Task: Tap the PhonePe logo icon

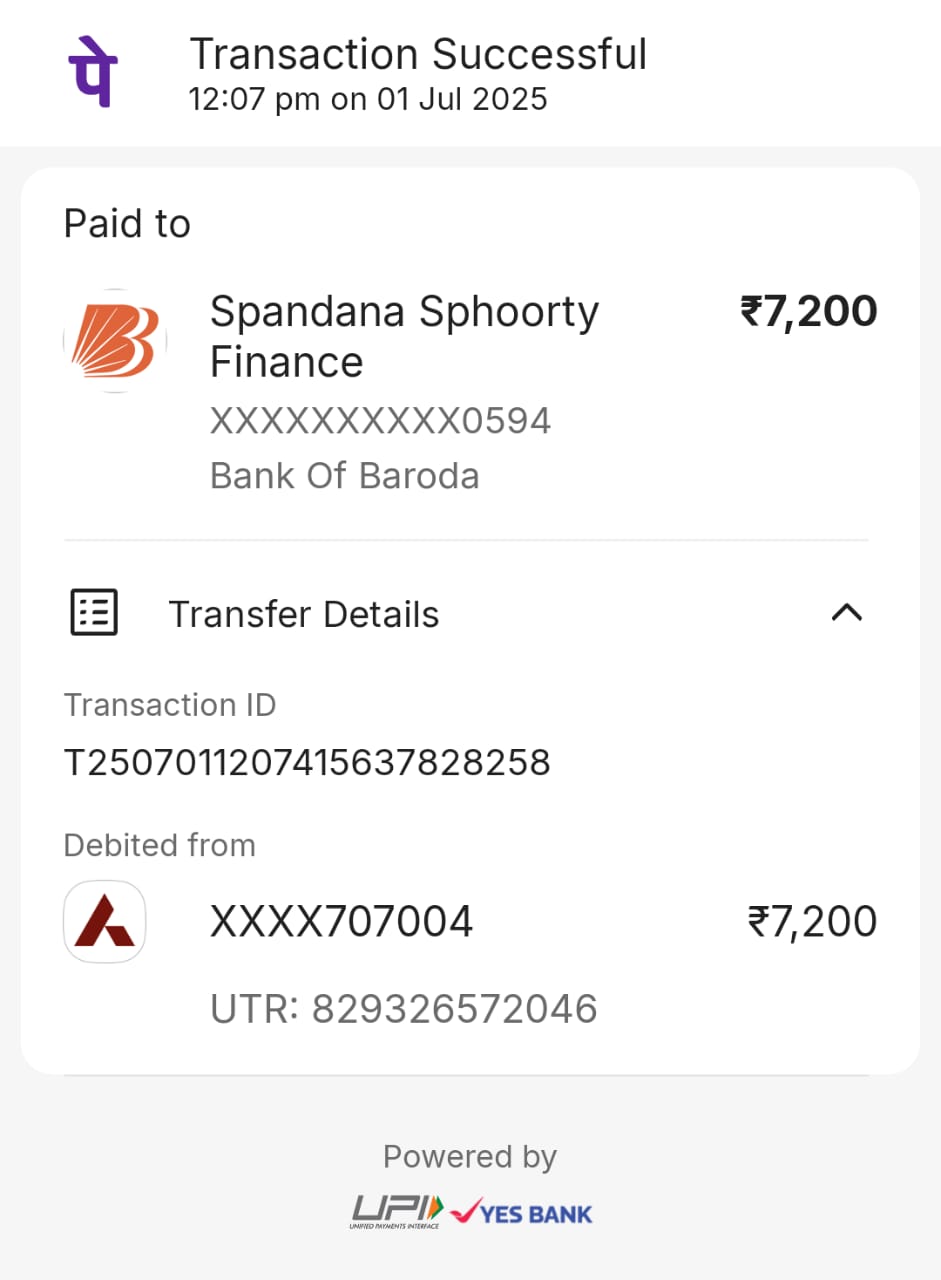Action: tap(92, 71)
